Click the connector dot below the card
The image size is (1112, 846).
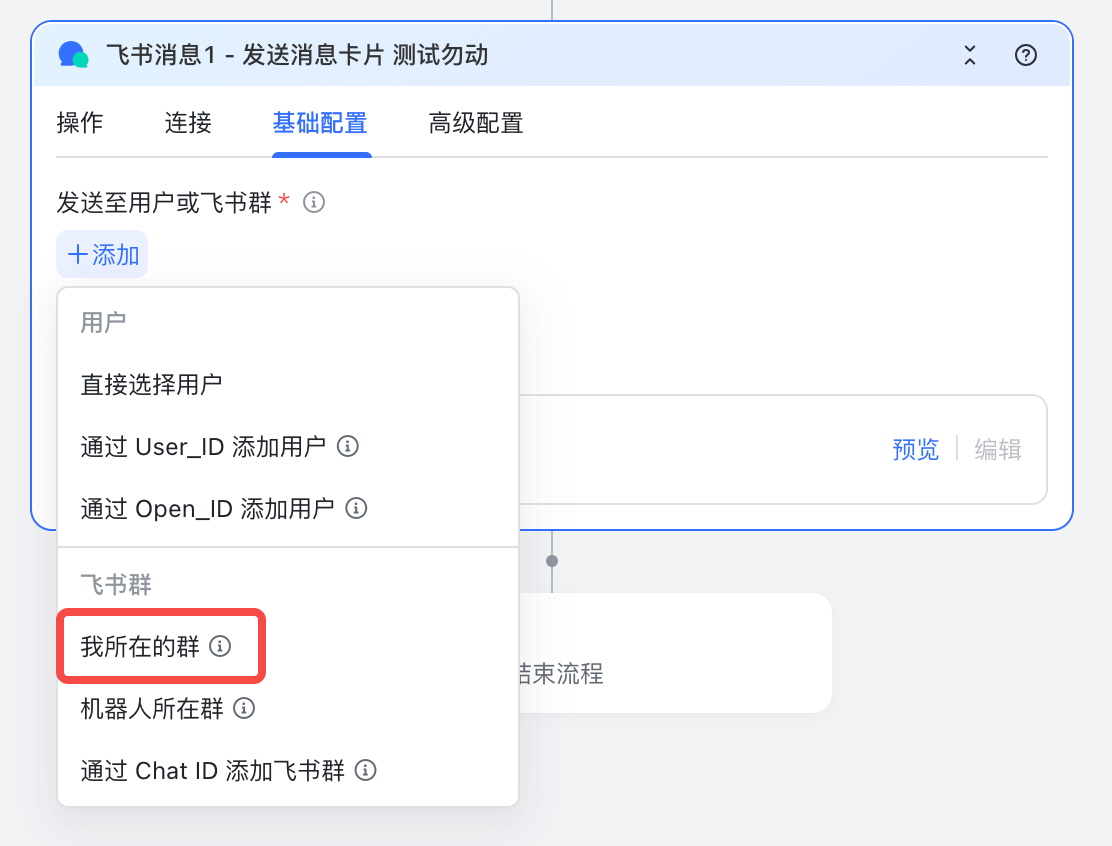pos(552,561)
